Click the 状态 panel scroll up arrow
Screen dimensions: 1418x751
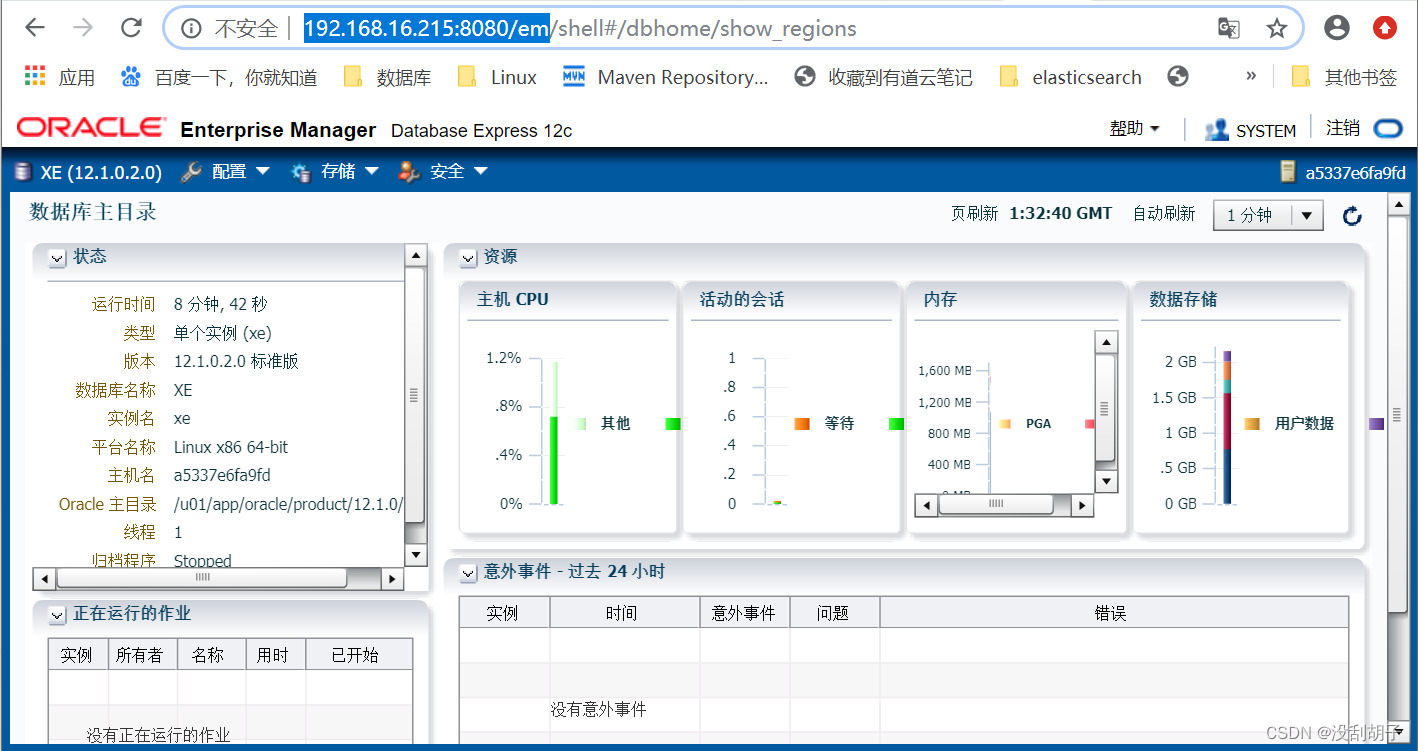pyautogui.click(x=415, y=255)
